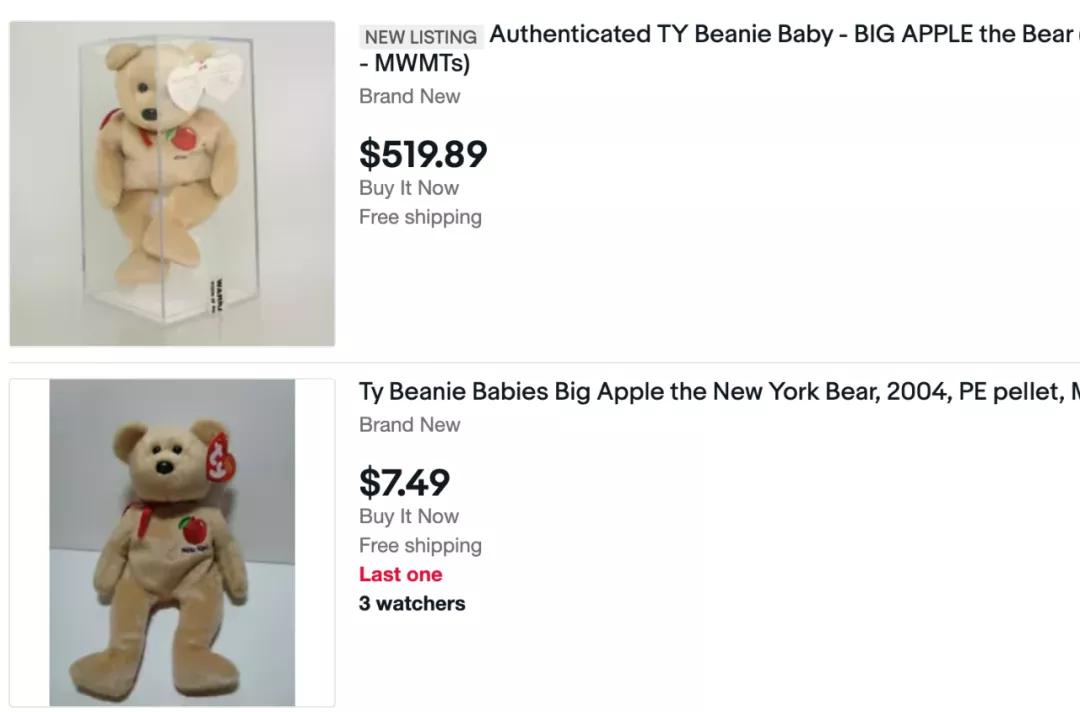Click Free shipping on the $7.49 listing

pyautogui.click(x=420, y=545)
